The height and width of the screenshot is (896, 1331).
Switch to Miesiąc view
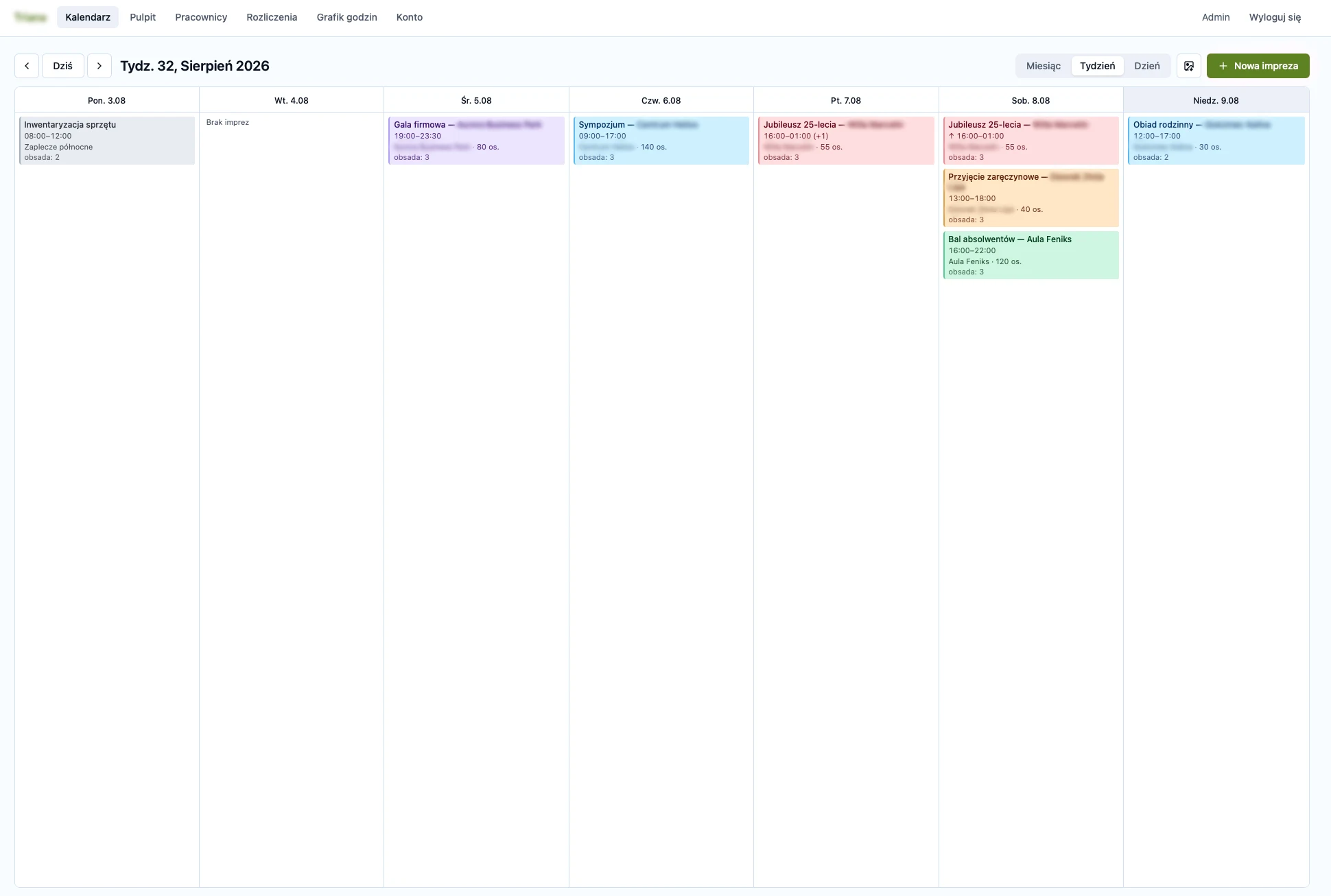1043,66
